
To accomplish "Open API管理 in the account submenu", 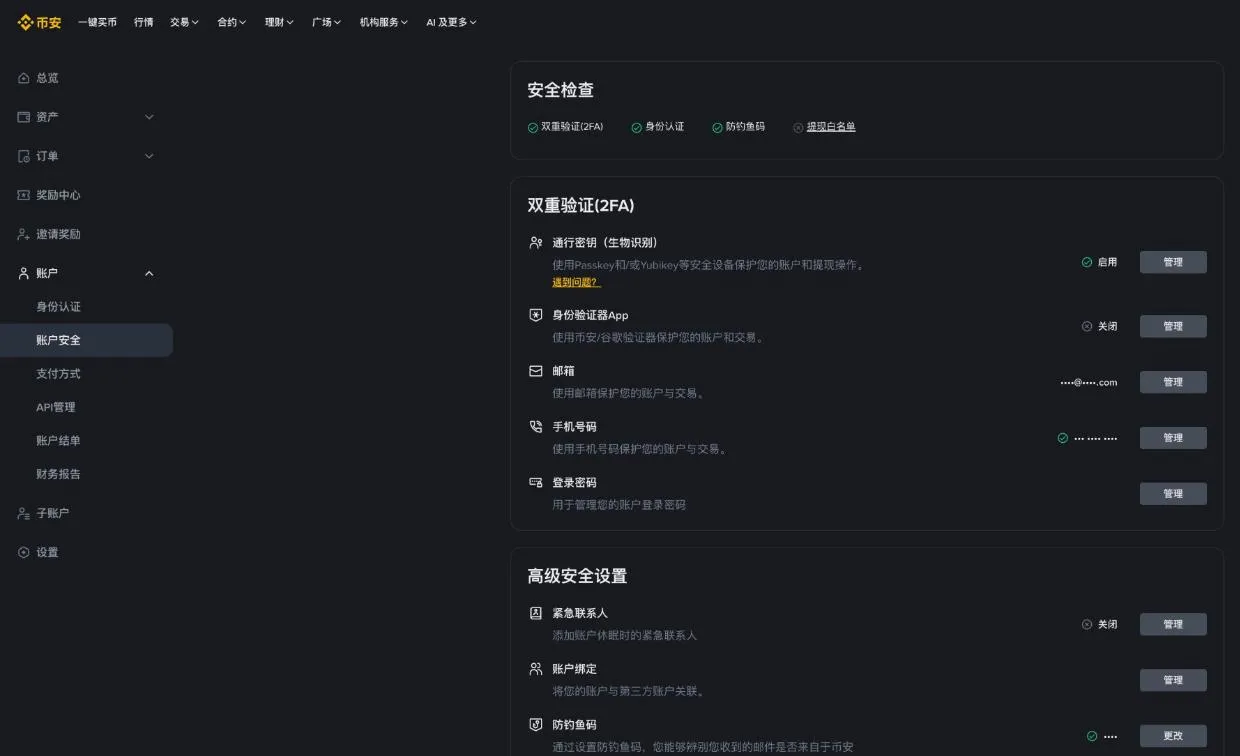I will tap(56, 407).
